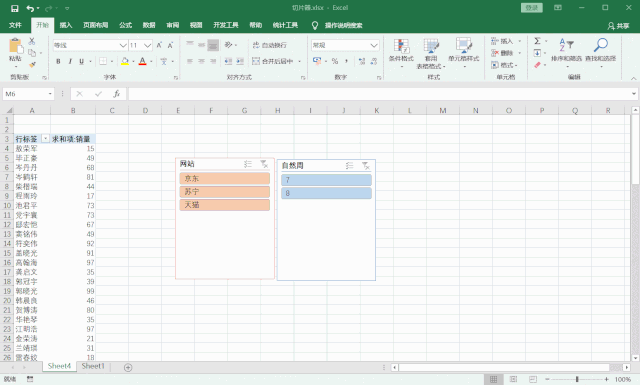
Task: Open the font size dropdown
Action: coord(148,45)
